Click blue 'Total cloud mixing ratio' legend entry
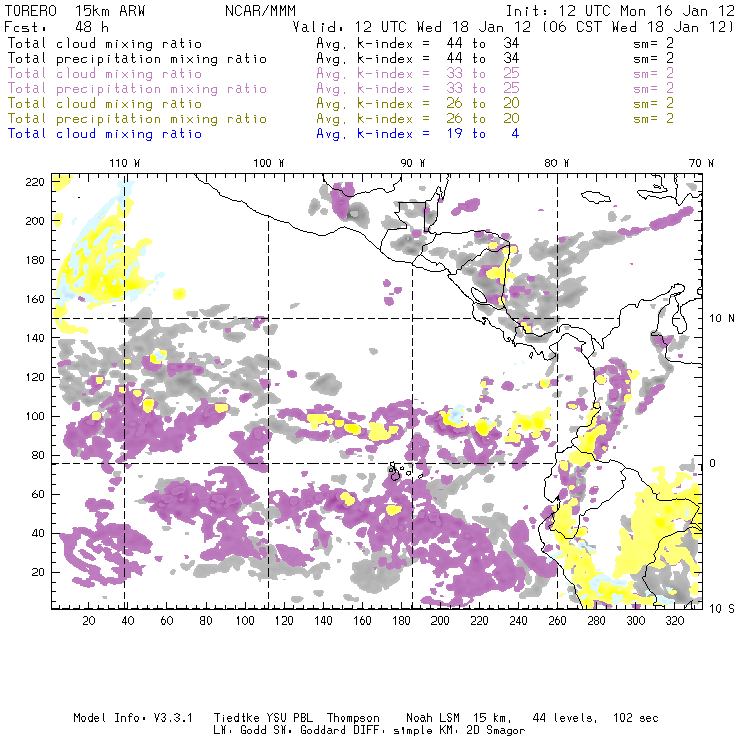Image resolution: width=740 pixels, height=740 pixels. click(x=105, y=134)
